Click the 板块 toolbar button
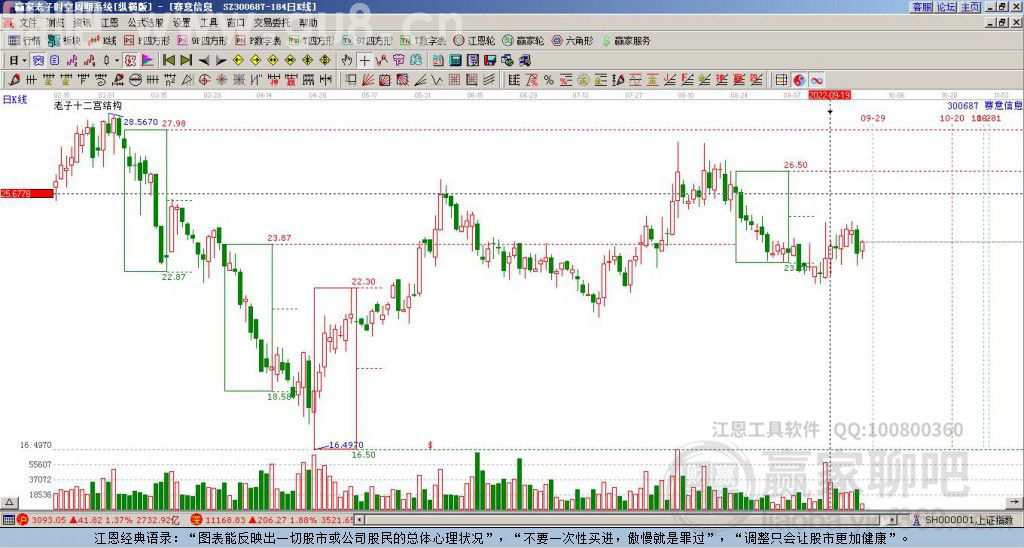1024x548 pixels. pos(65,40)
